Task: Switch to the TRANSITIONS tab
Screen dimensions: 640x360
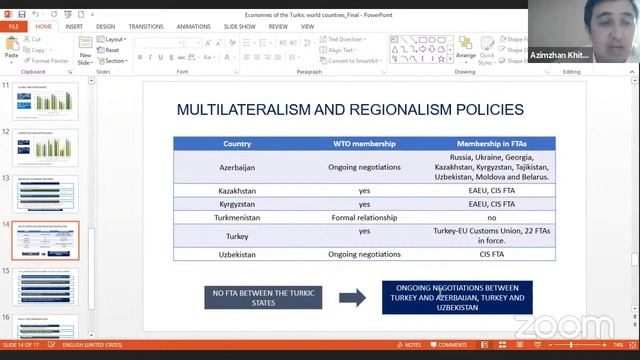Action: click(x=146, y=27)
